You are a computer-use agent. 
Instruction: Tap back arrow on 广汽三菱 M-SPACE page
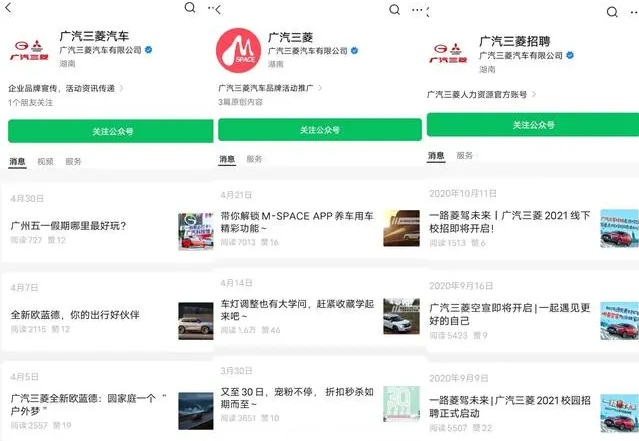click(x=218, y=9)
